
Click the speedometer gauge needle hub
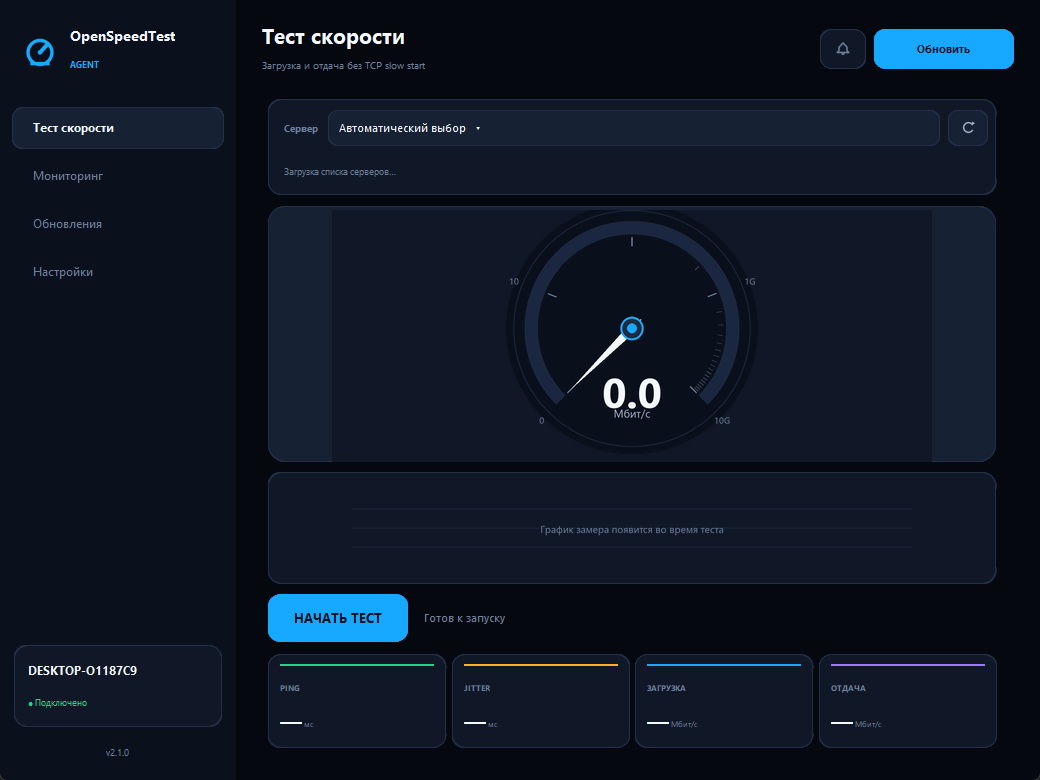632,328
